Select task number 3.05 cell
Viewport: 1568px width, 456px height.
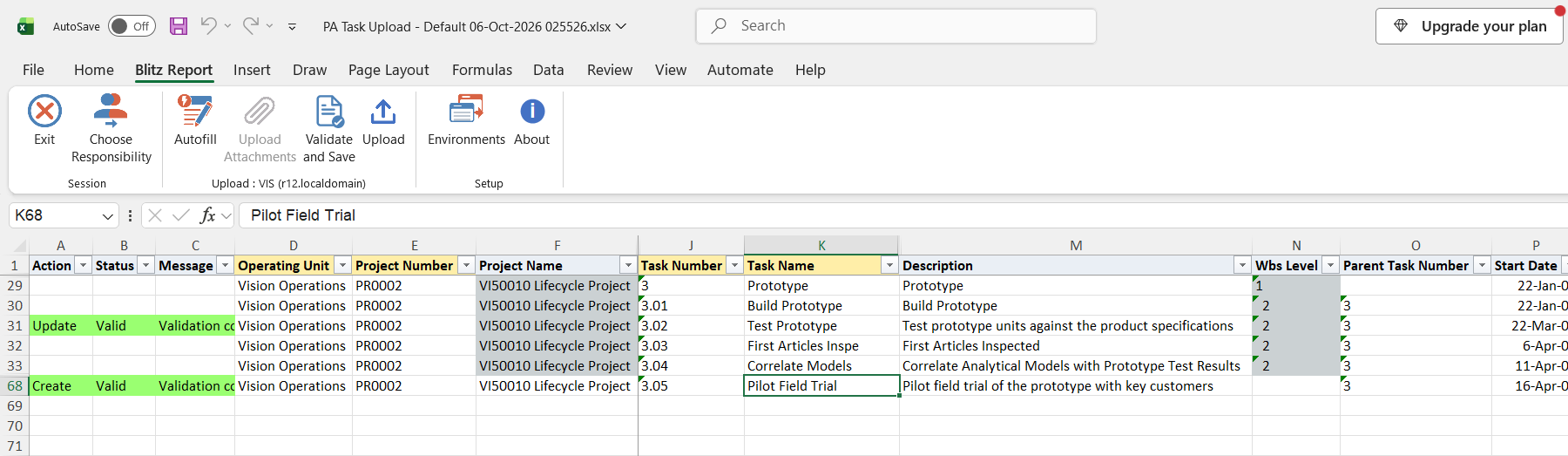click(x=691, y=385)
